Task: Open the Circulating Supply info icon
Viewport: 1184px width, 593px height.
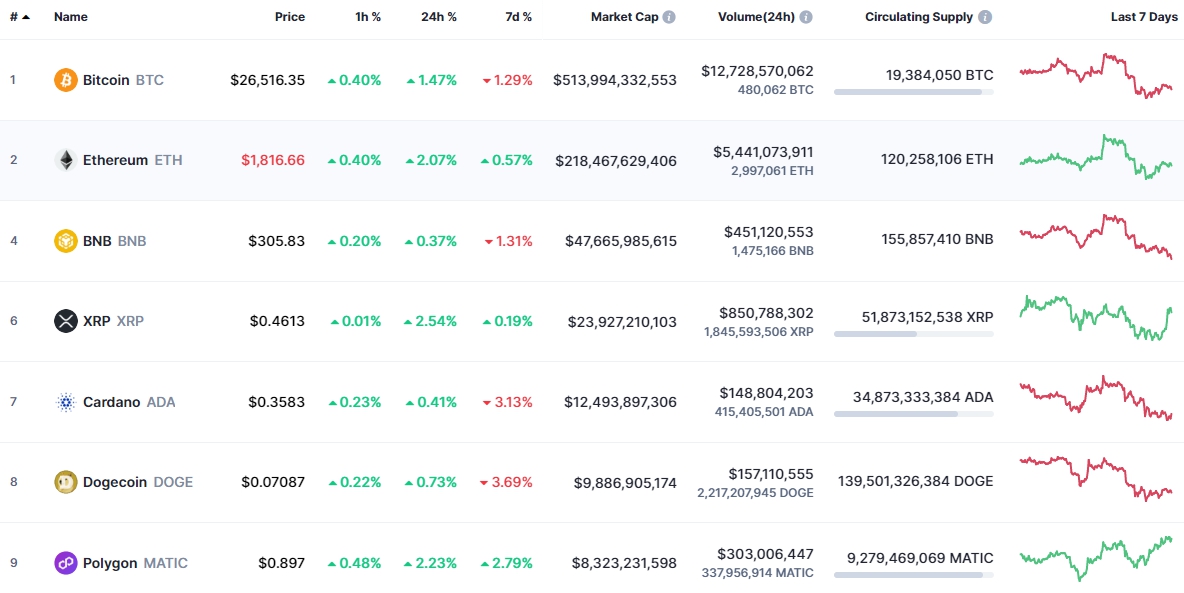Action: point(985,17)
